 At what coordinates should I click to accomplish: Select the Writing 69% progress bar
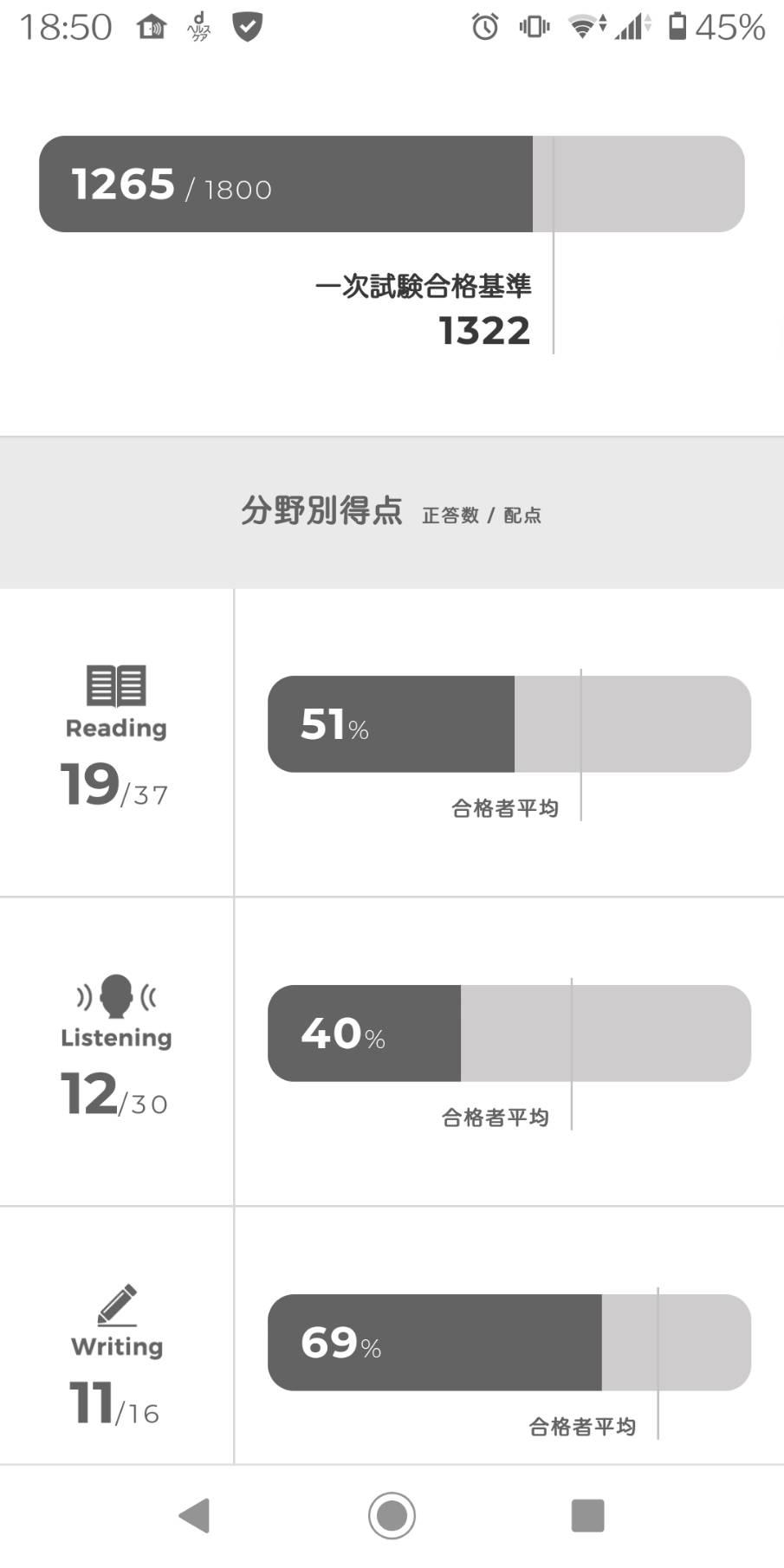509,1342
